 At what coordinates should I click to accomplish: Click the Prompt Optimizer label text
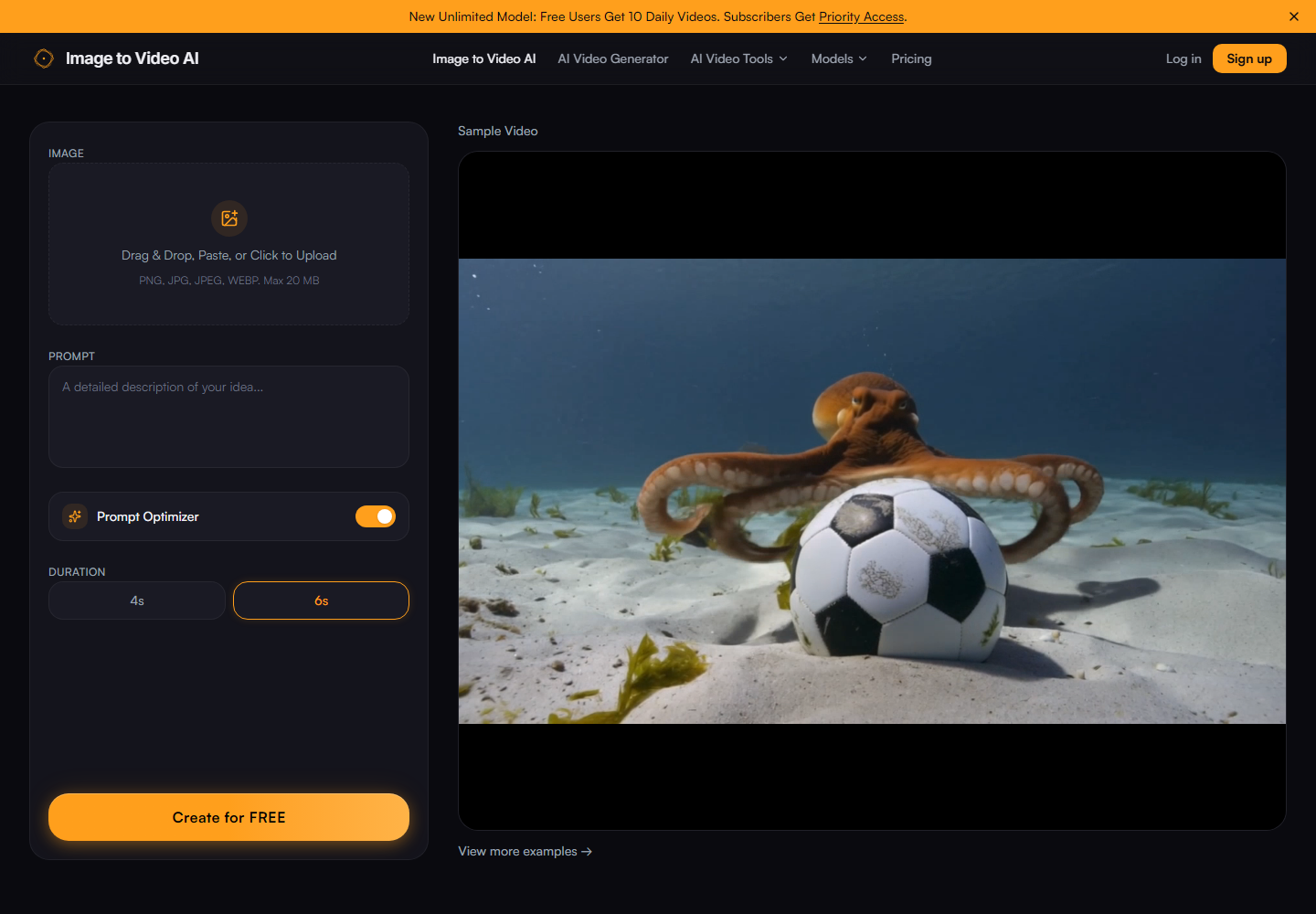tap(148, 516)
